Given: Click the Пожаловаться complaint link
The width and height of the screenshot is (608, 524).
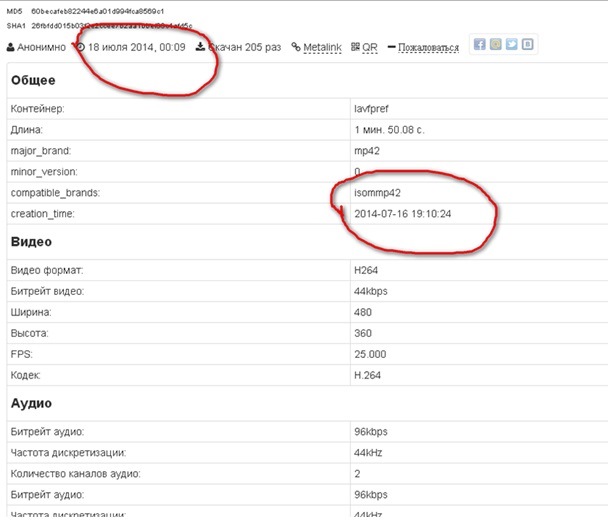Looking at the screenshot, I should coord(428,47).
